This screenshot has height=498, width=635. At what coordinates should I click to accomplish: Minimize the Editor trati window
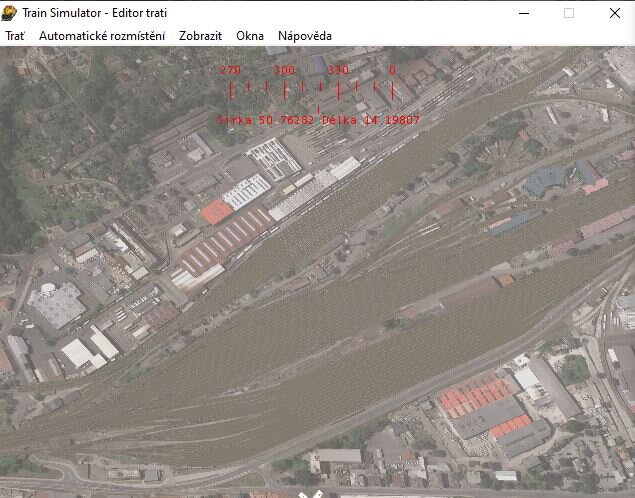[x=524, y=13]
